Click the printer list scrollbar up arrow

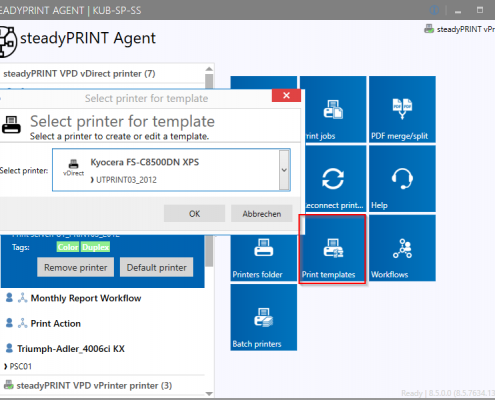pos(209,69)
